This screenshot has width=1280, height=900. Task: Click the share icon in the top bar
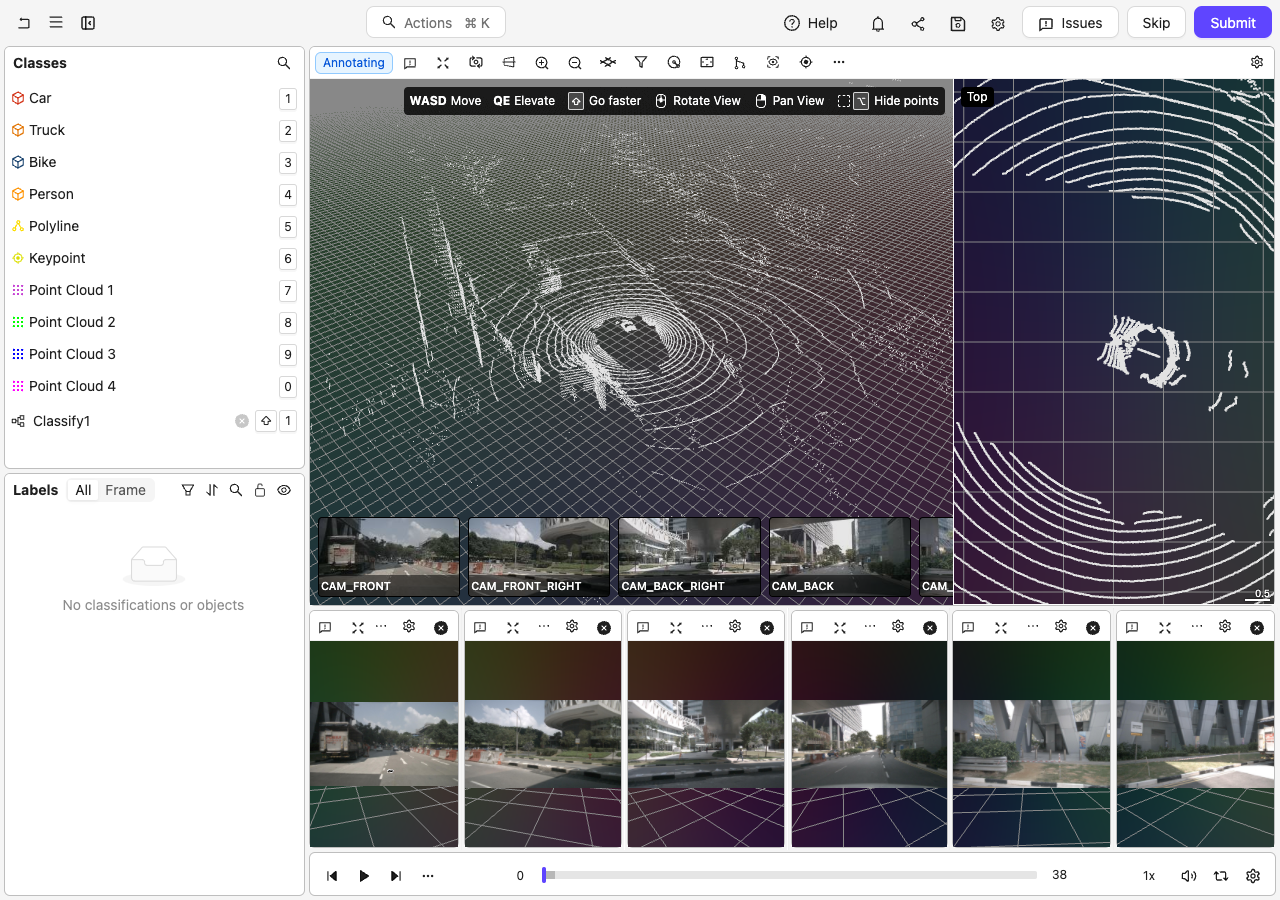pyautogui.click(x=918, y=24)
